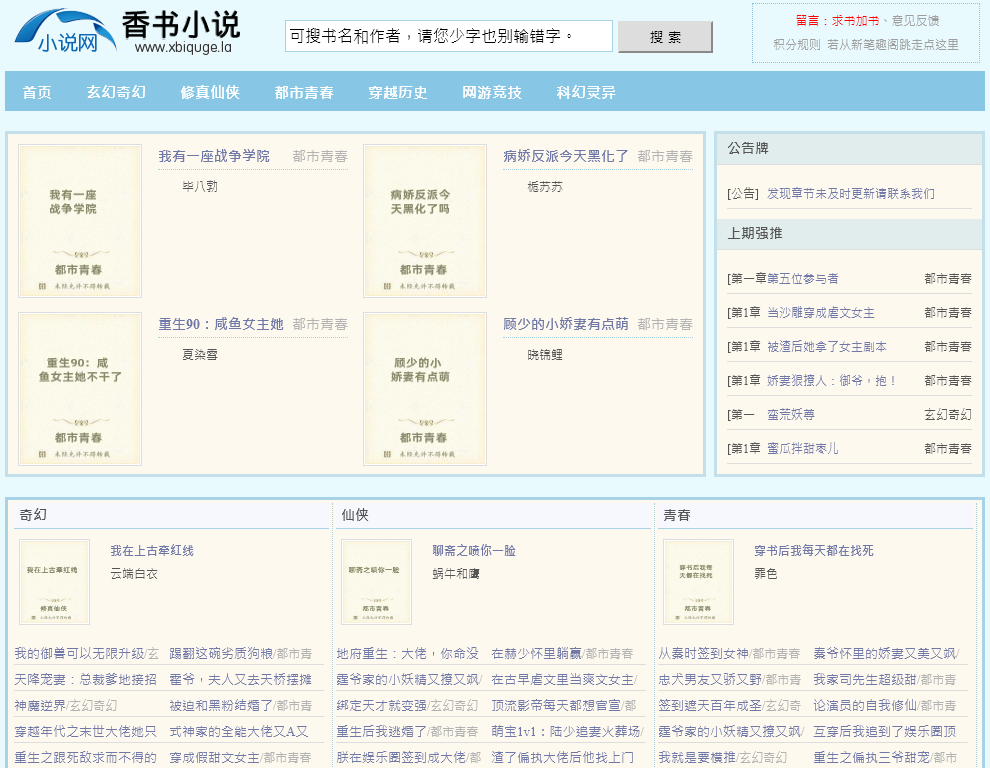Open the 聊斋之喷你一脸 title link

(x=474, y=551)
